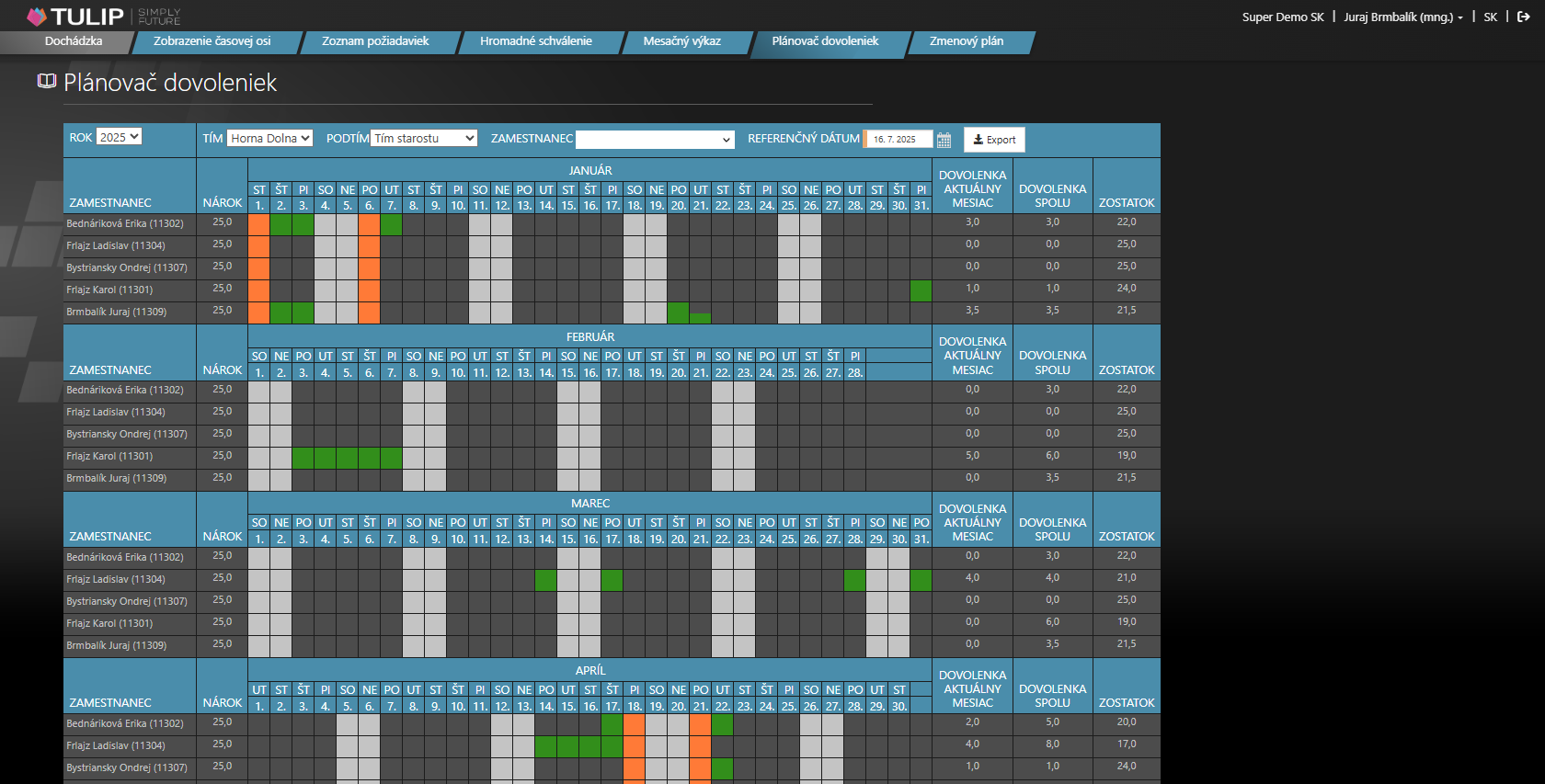Viewport: 1545px width, 784px height.
Task: Switch to the Zoznam požiadaviek tab
Action: click(375, 41)
